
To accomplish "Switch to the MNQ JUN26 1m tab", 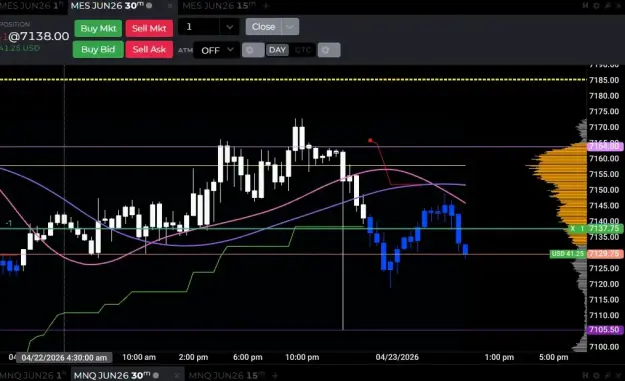I will (x=33, y=375).
